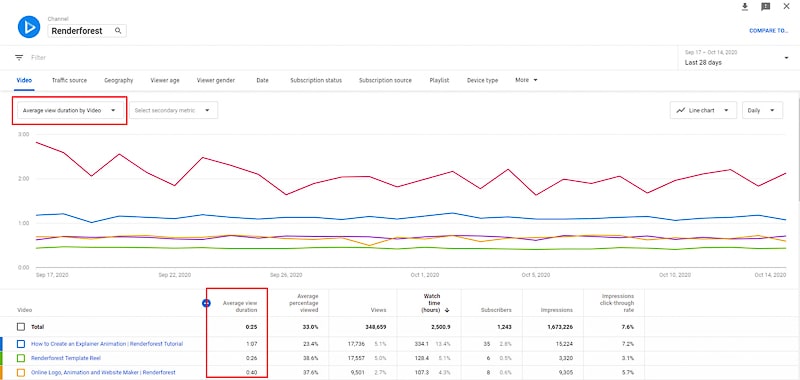Select the Video tab
This screenshot has width=800, height=380.
pos(24,80)
